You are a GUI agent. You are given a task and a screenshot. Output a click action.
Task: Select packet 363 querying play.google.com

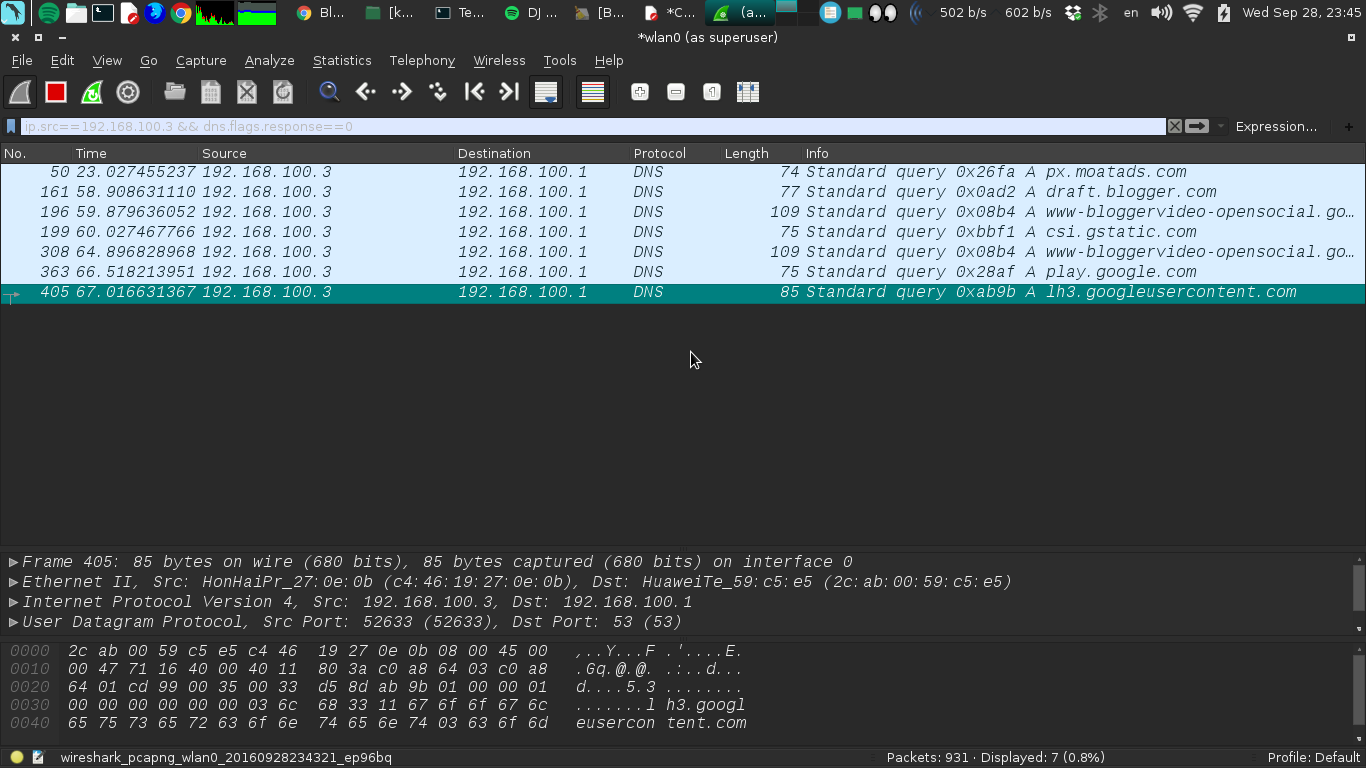(683, 272)
